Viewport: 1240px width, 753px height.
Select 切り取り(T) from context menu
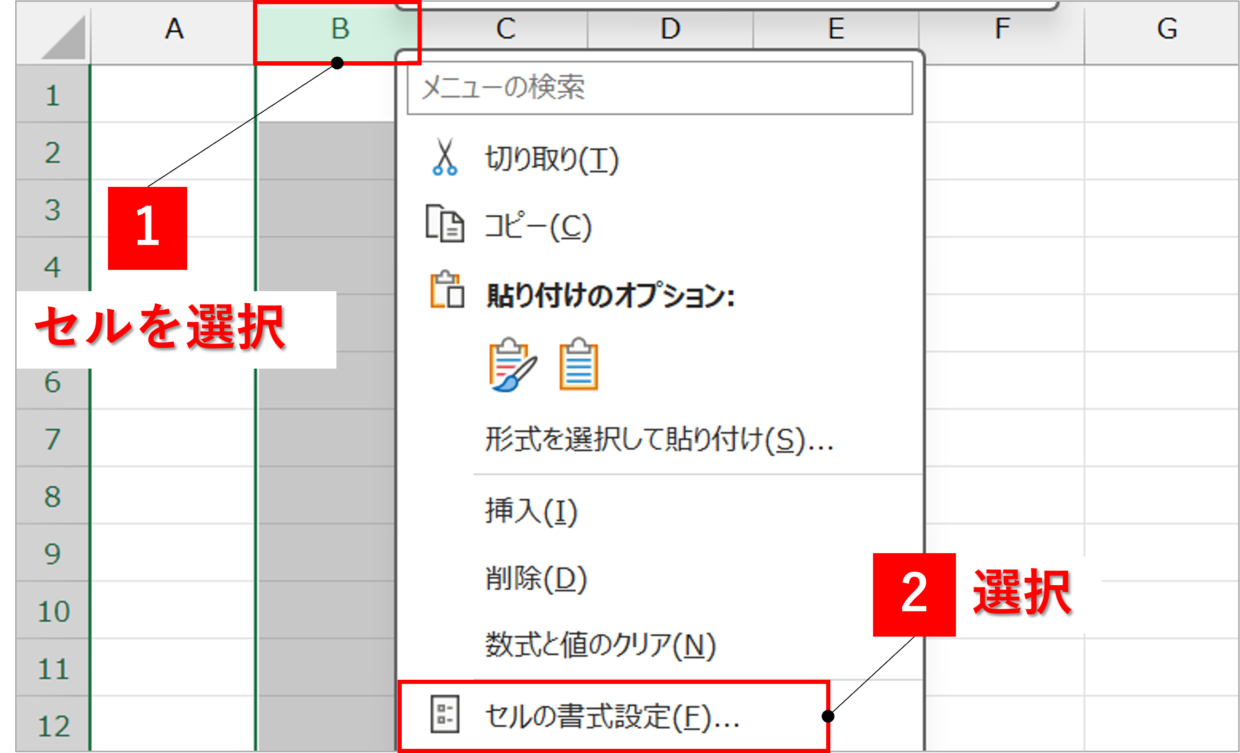pyautogui.click(x=552, y=159)
